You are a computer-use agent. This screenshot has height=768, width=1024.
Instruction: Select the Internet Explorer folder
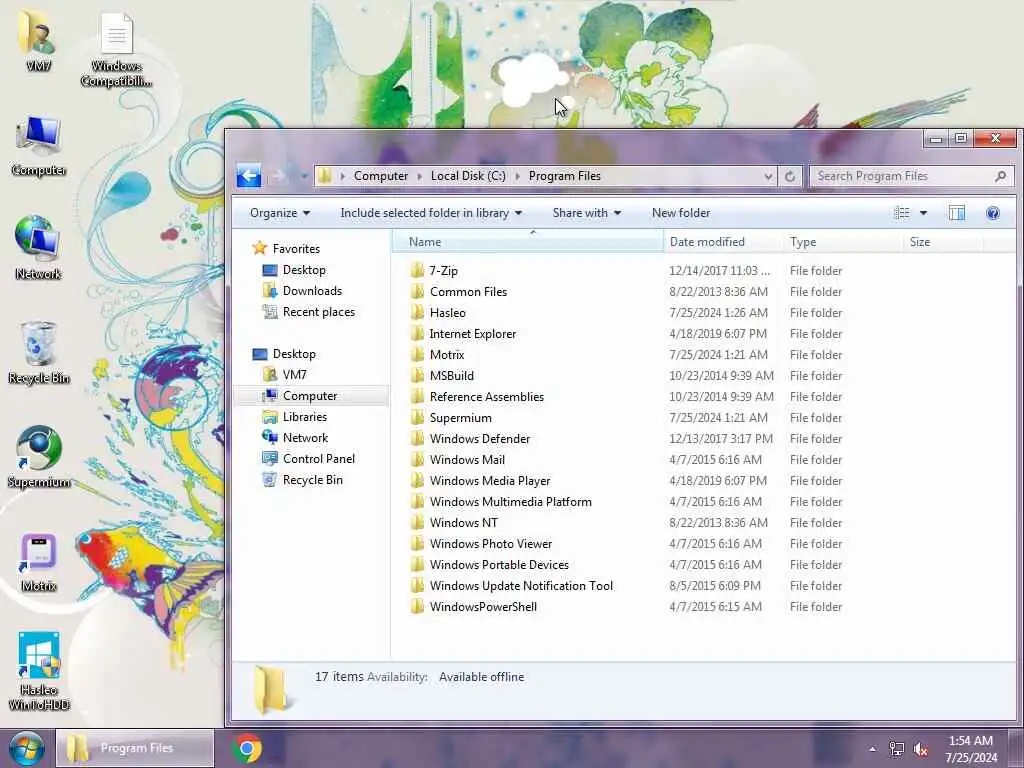point(473,334)
